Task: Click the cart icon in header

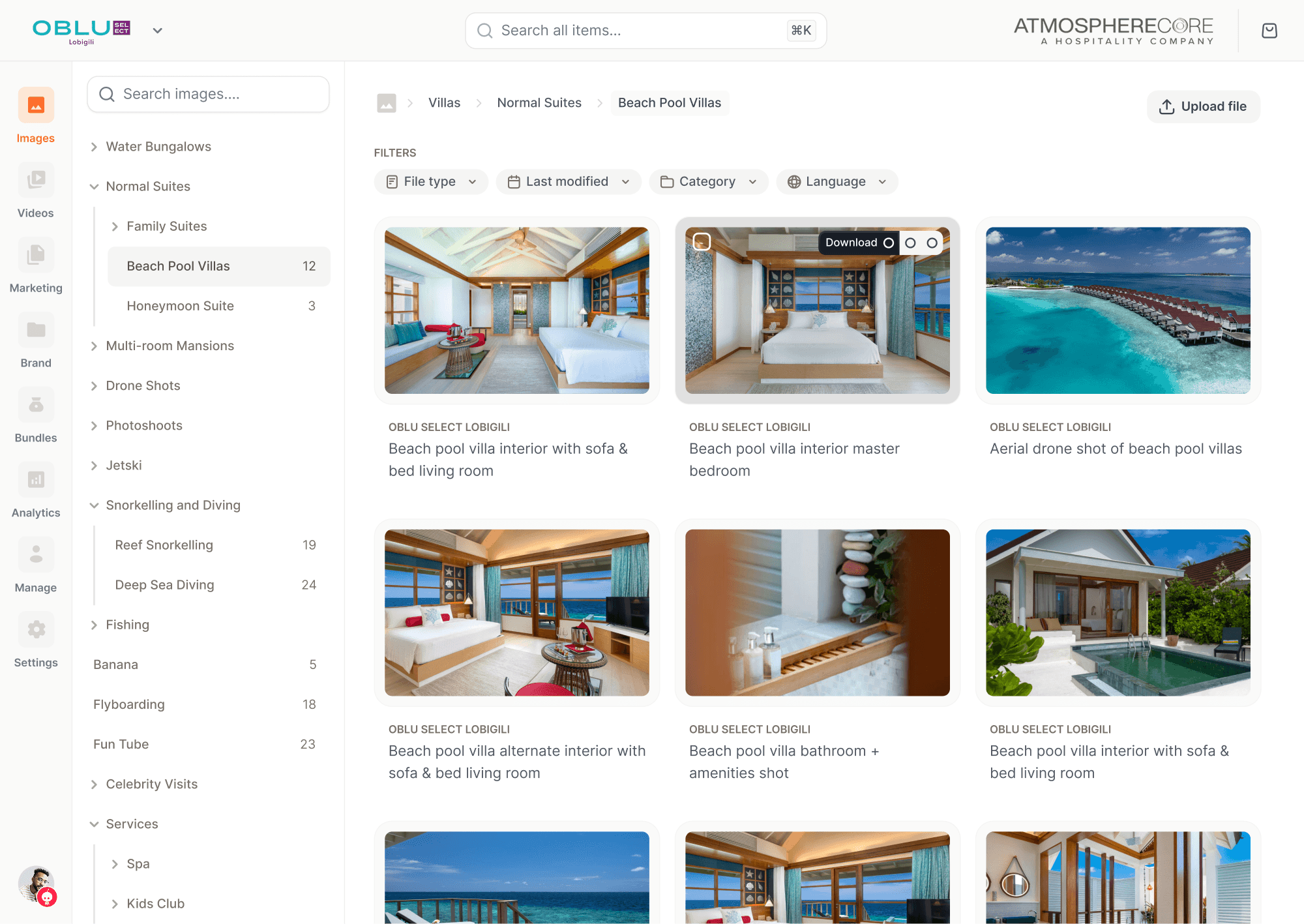Action: coord(1269,31)
